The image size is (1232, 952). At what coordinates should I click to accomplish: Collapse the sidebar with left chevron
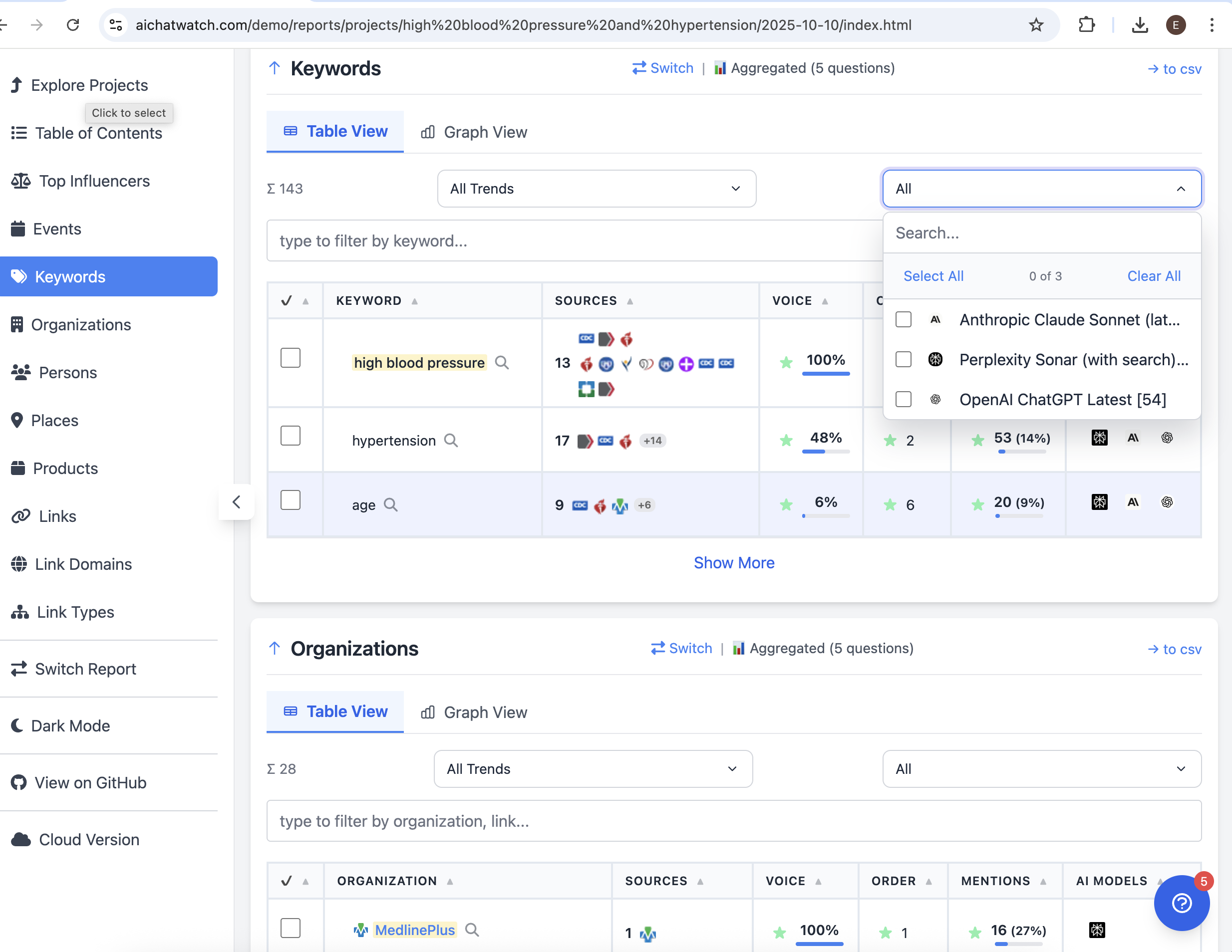(236, 502)
